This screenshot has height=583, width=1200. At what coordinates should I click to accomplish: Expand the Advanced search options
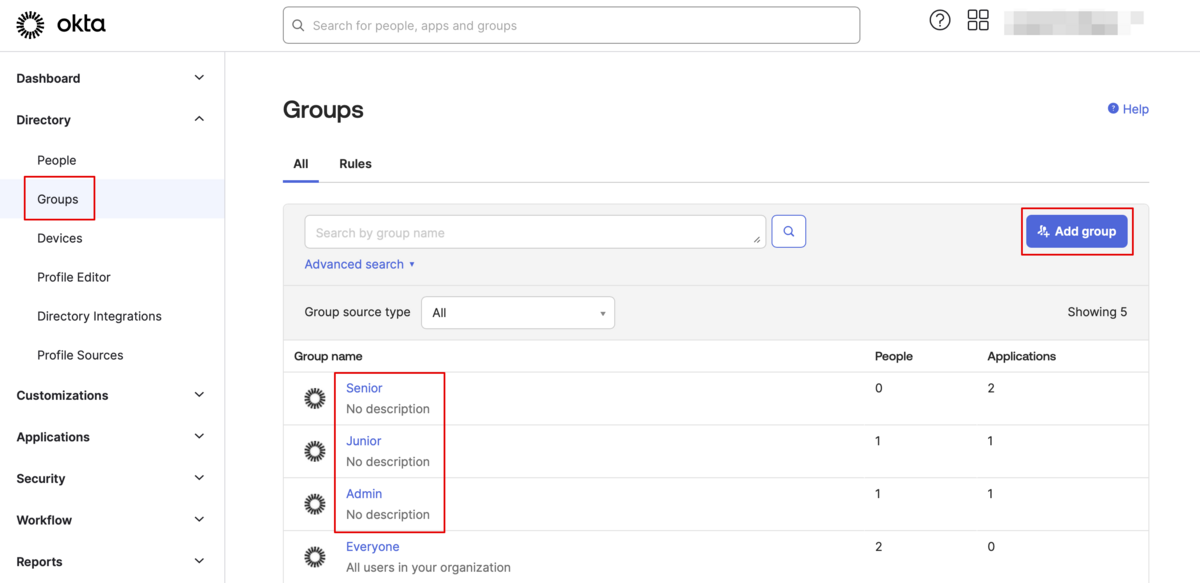[x=359, y=264]
